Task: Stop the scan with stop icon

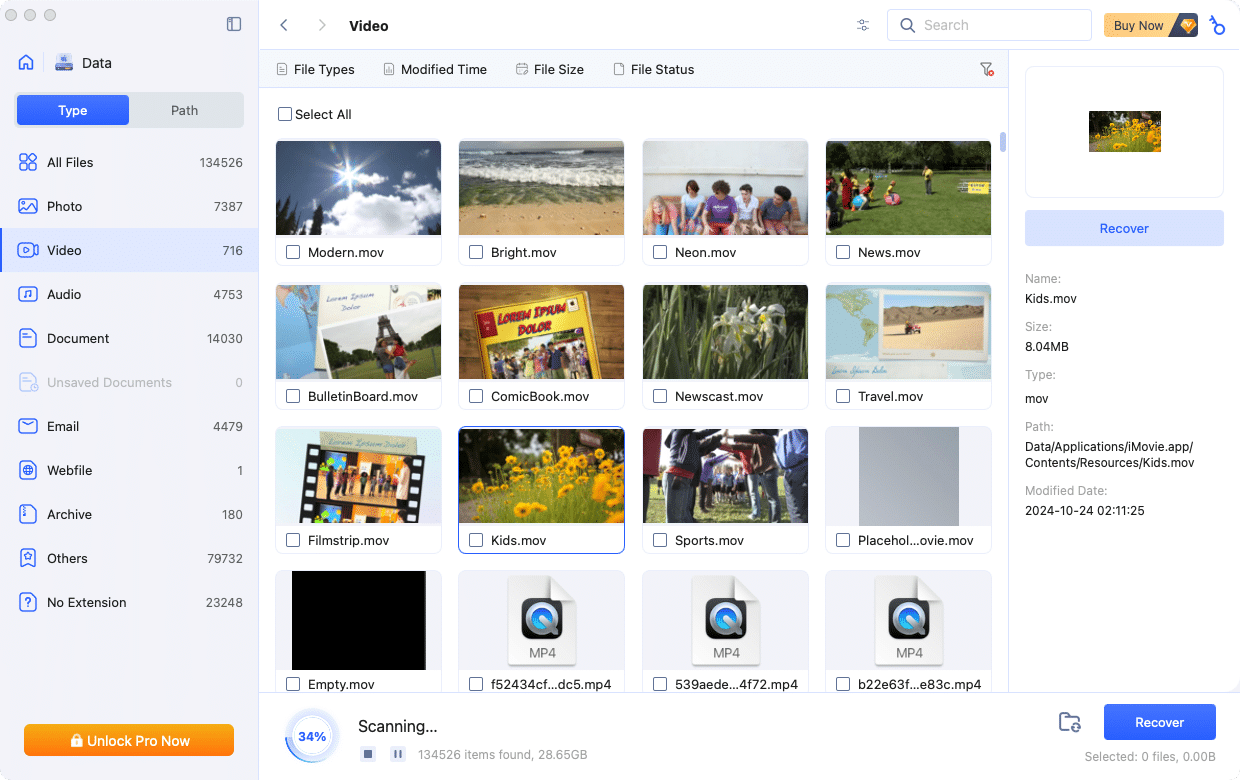Action: (x=368, y=754)
